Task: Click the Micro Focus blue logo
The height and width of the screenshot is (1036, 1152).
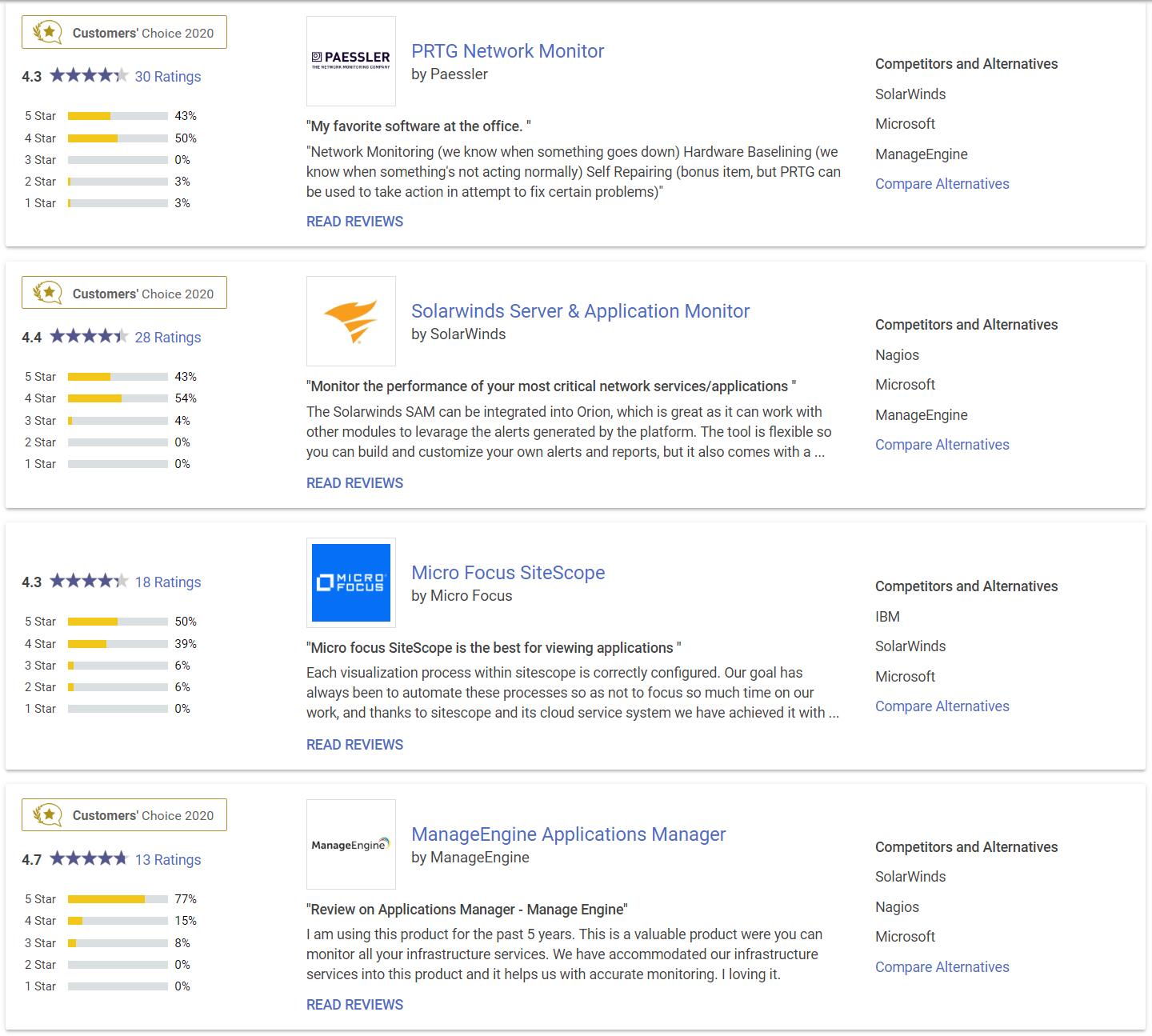Action: tap(350, 582)
